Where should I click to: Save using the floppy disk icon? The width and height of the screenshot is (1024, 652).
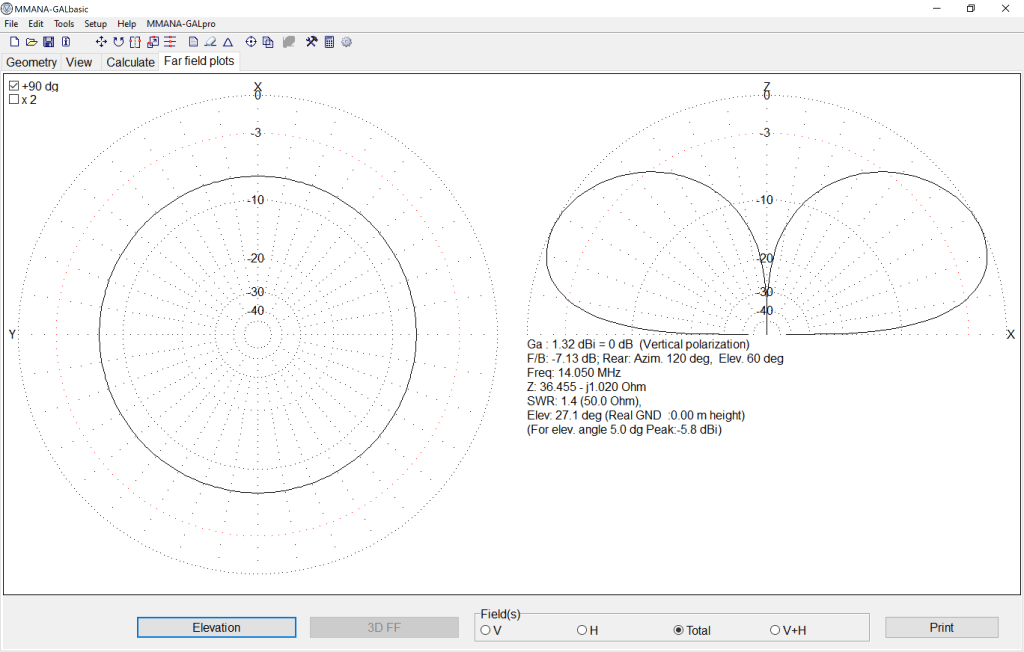pos(48,42)
